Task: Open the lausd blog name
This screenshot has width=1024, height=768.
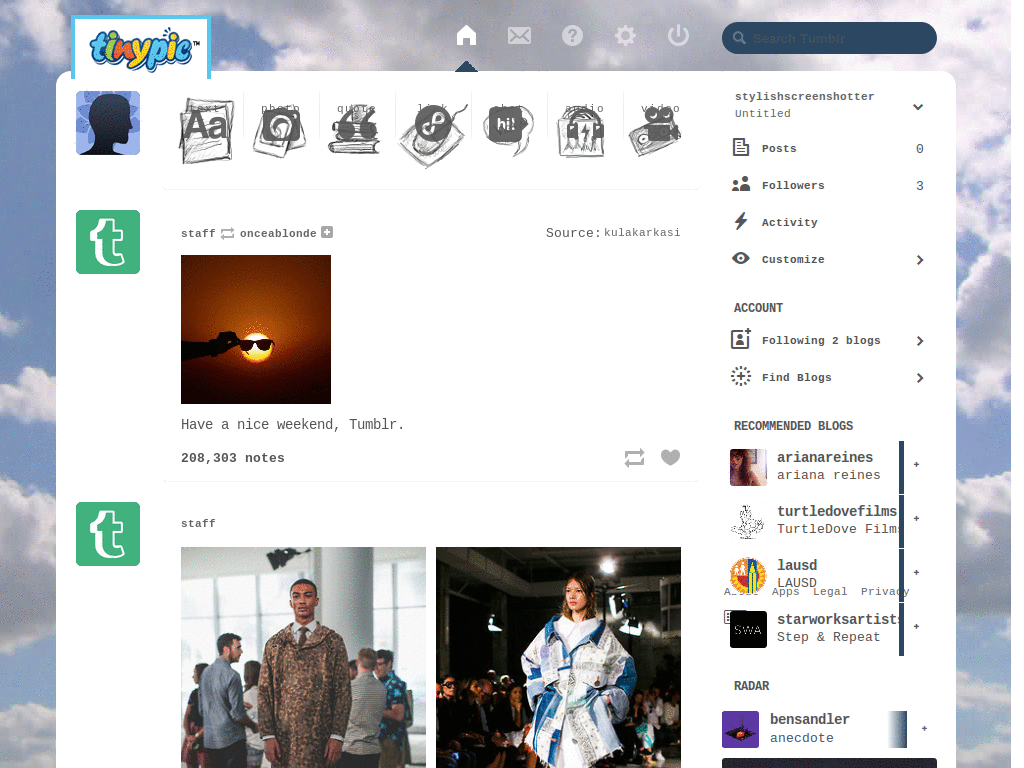Action: click(x=797, y=565)
